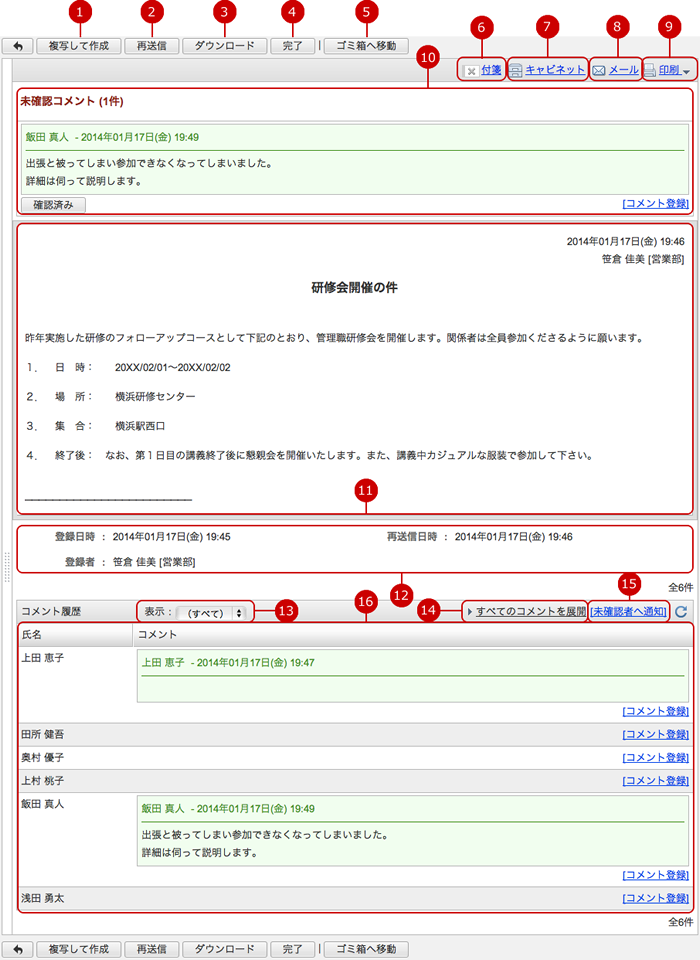Image resolution: width=700 pixels, height=960 pixels.
Task: Click the コメント履歴 label
Action: coord(51,612)
